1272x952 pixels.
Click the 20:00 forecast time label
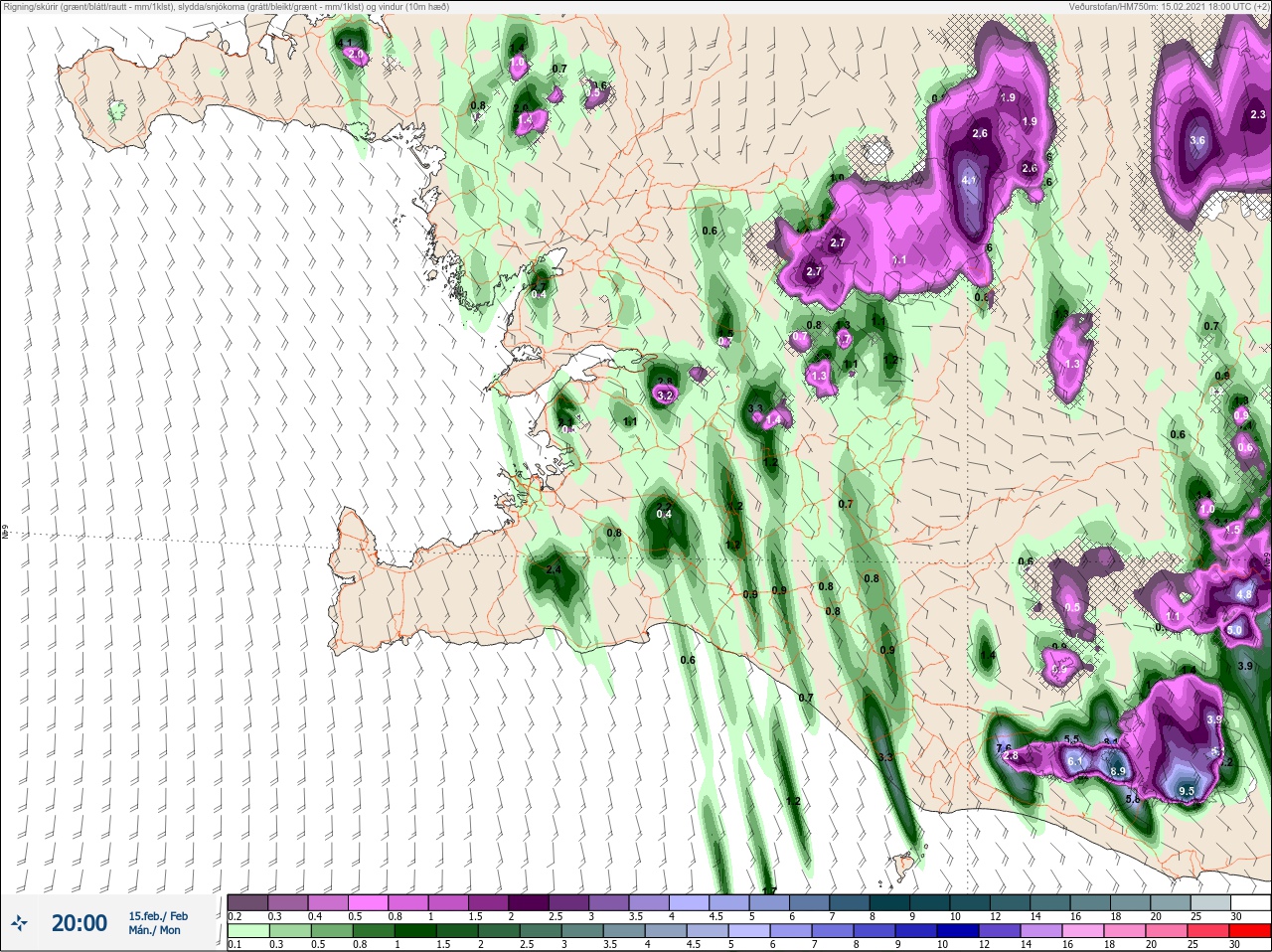pos(79,923)
